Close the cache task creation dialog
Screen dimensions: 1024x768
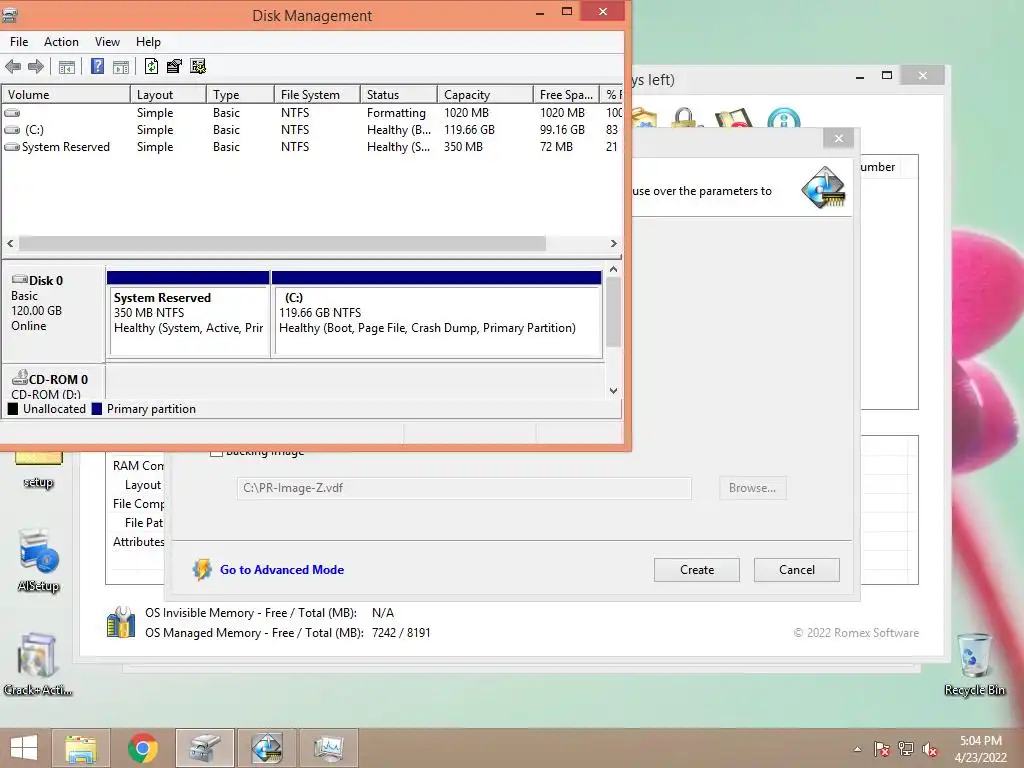click(x=839, y=138)
